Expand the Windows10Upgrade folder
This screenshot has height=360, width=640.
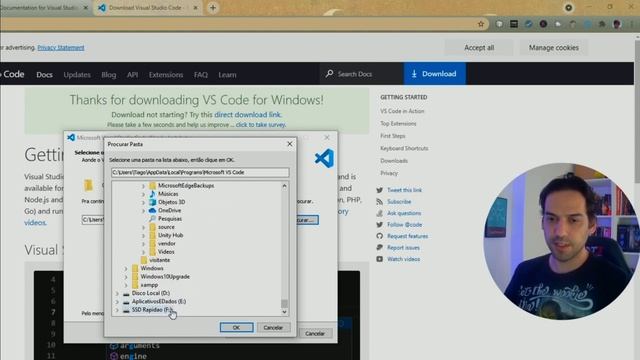(x=126, y=277)
